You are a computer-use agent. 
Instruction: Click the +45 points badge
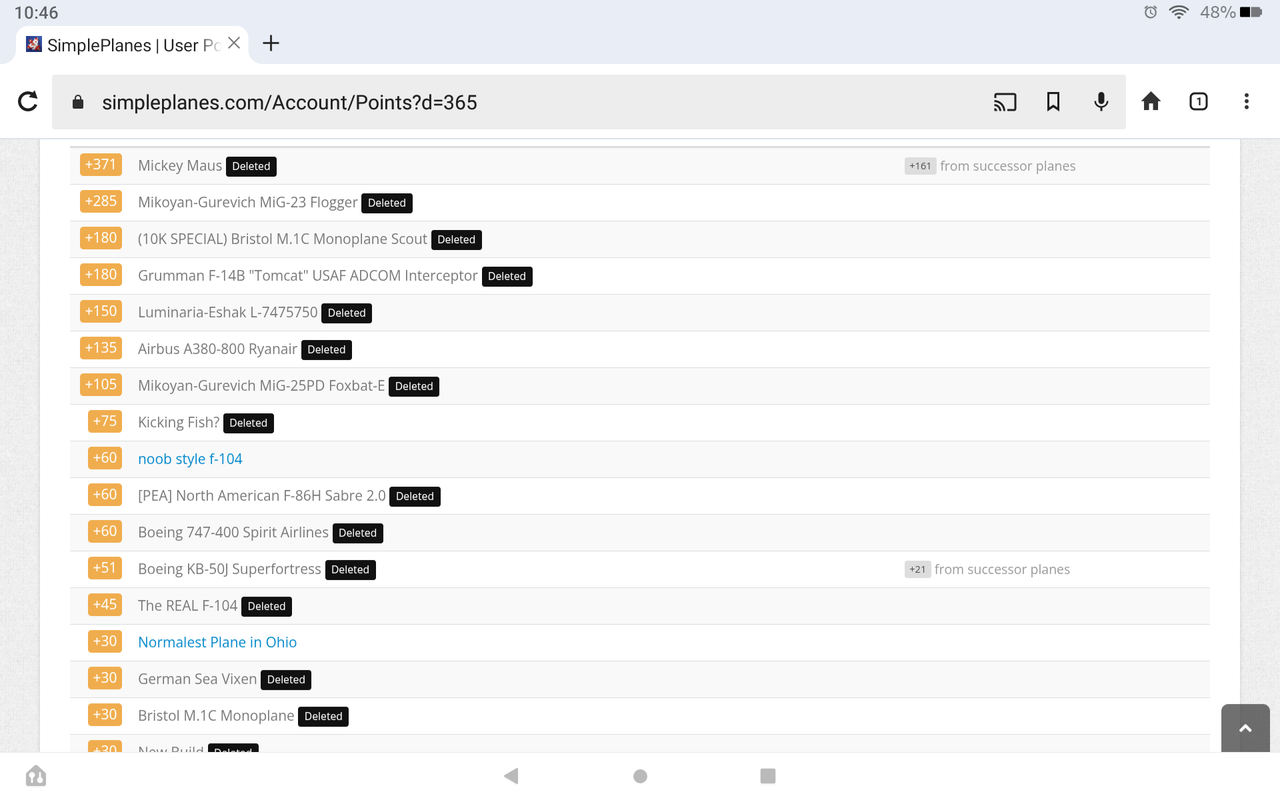105,604
